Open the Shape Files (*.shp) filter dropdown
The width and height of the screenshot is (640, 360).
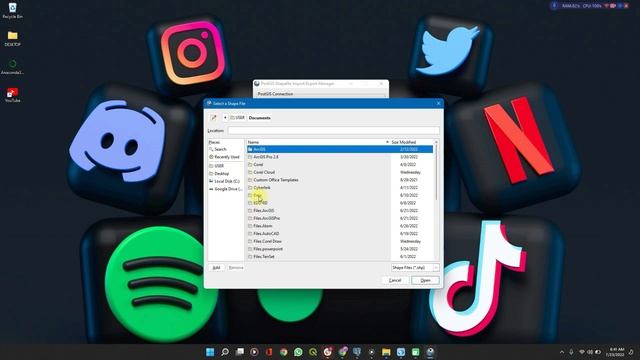(x=415, y=268)
